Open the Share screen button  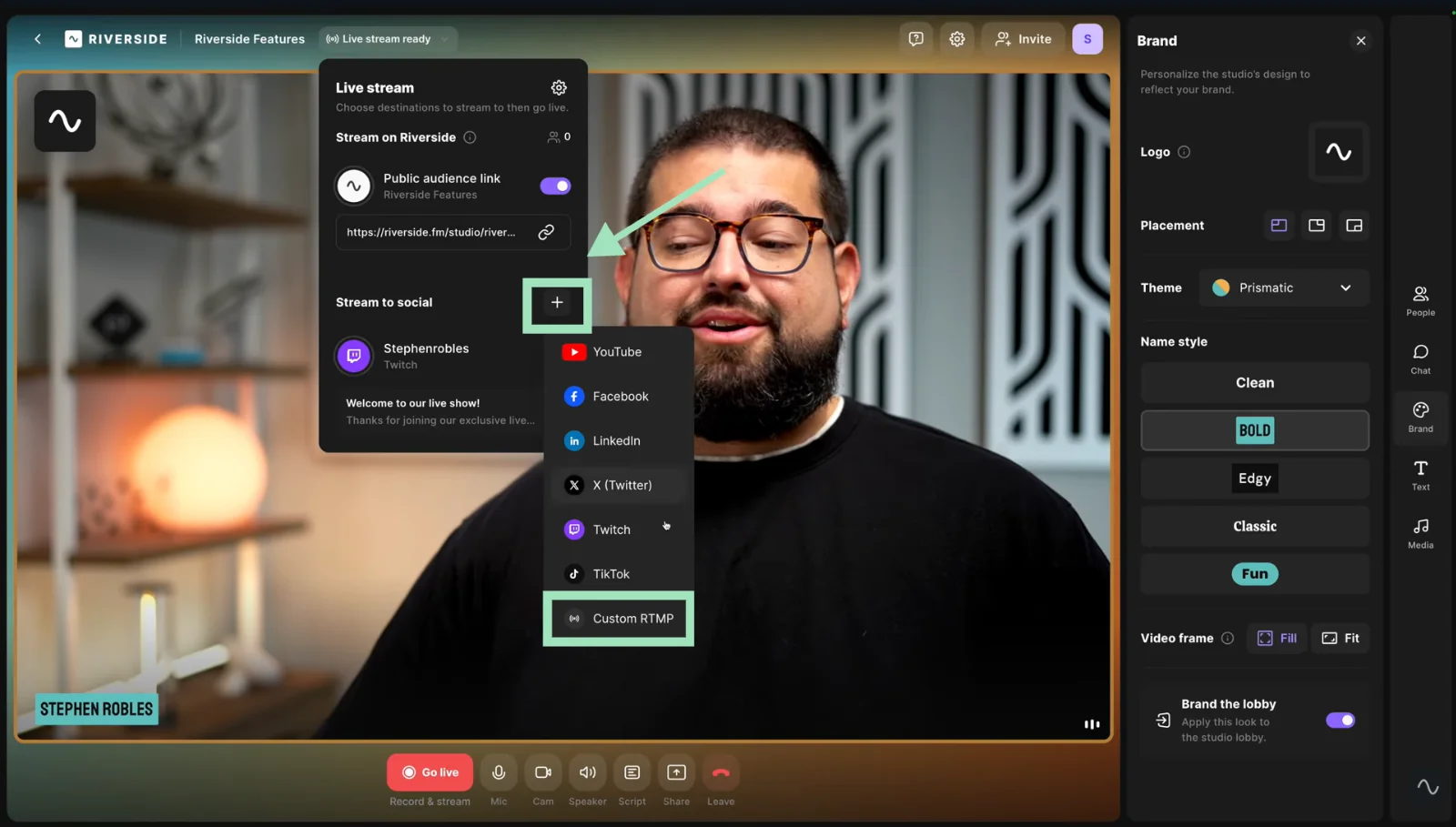(676, 772)
